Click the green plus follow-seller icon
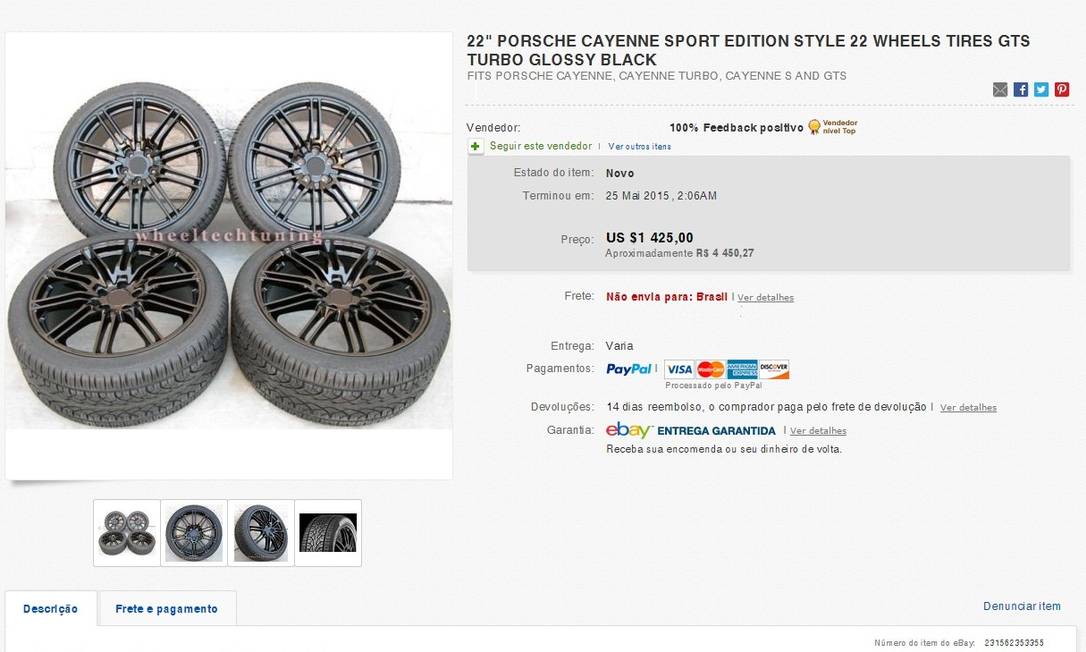The width and height of the screenshot is (1086, 652). (476, 146)
